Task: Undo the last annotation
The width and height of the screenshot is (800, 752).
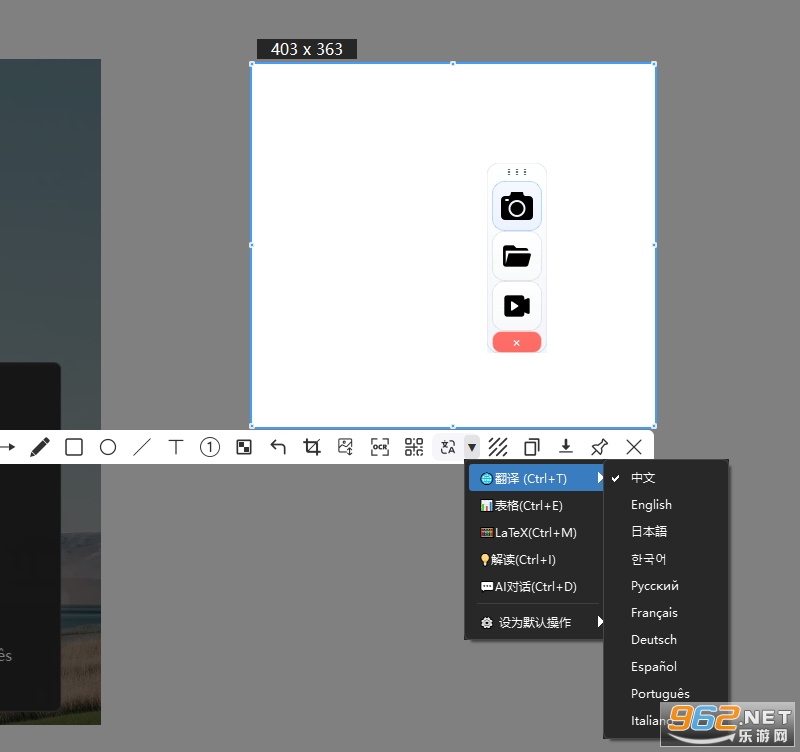Action: pos(278,447)
